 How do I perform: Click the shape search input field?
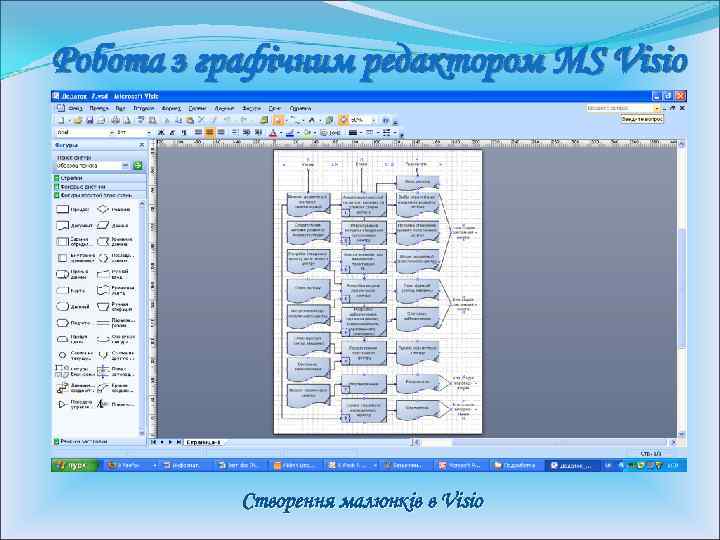pos(88,165)
